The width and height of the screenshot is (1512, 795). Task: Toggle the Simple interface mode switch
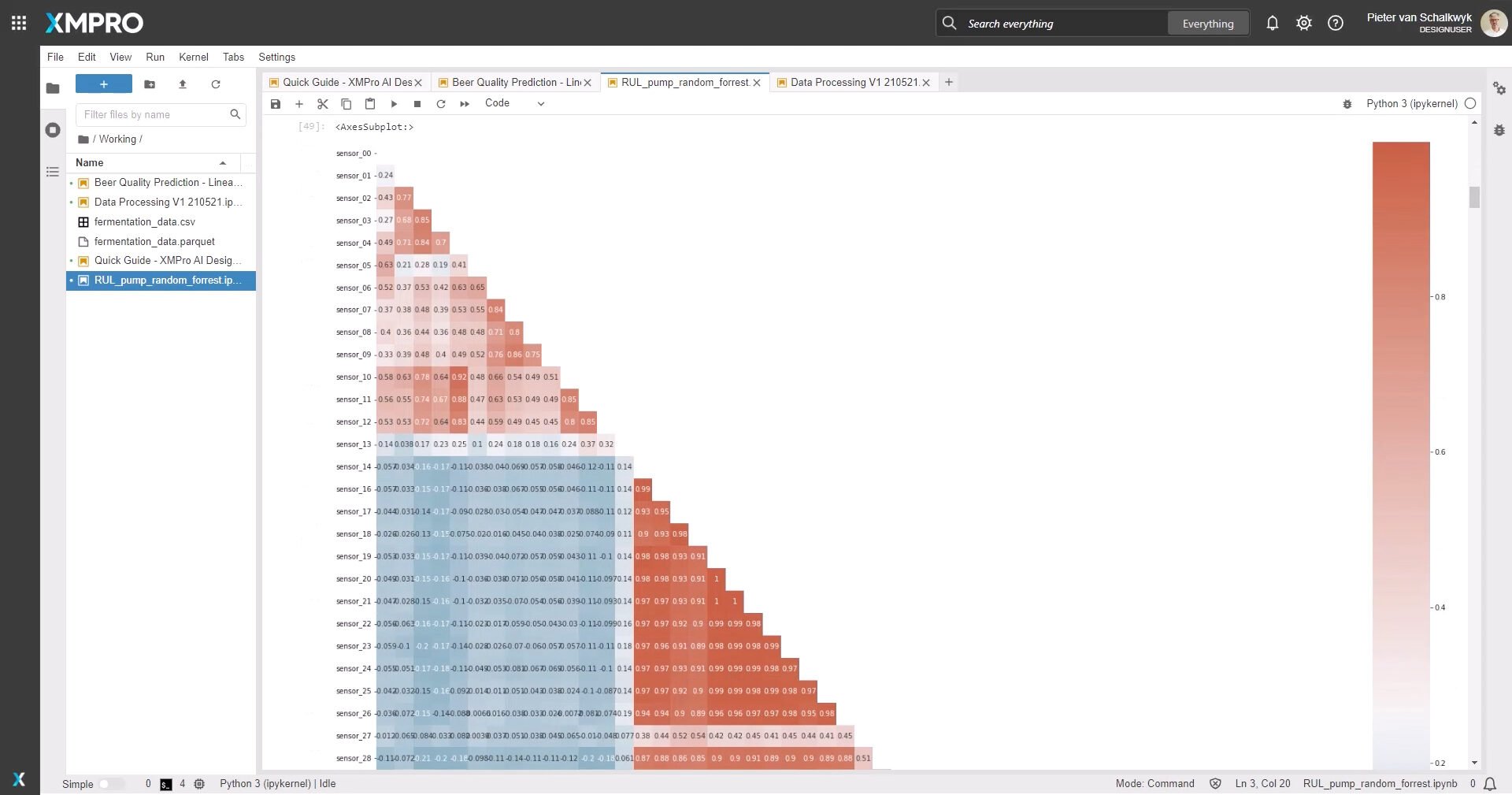tap(111, 784)
